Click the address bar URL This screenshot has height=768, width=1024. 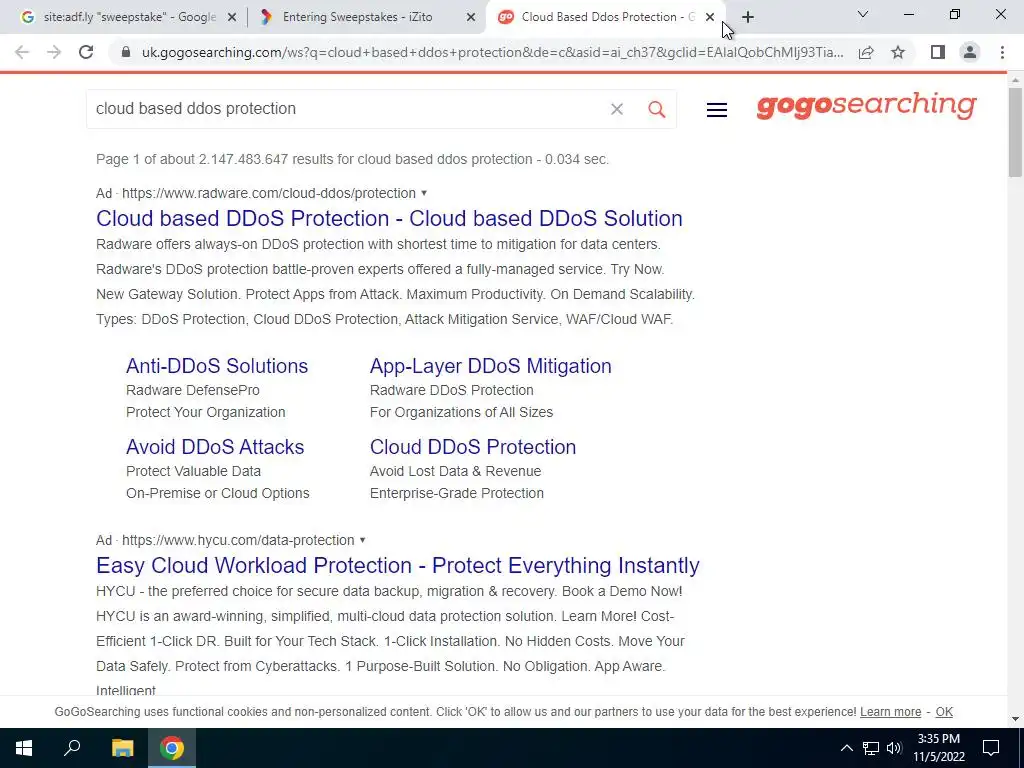(x=492, y=52)
